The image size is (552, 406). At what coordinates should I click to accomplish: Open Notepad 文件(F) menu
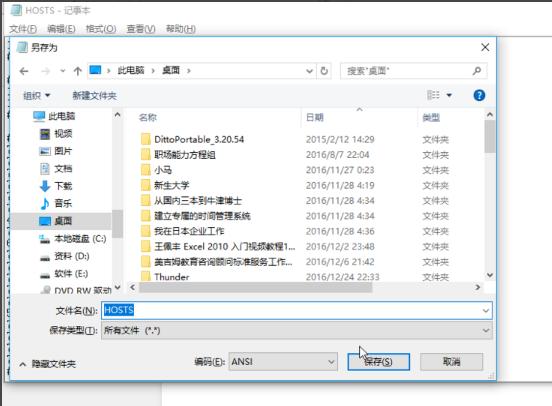(23, 29)
